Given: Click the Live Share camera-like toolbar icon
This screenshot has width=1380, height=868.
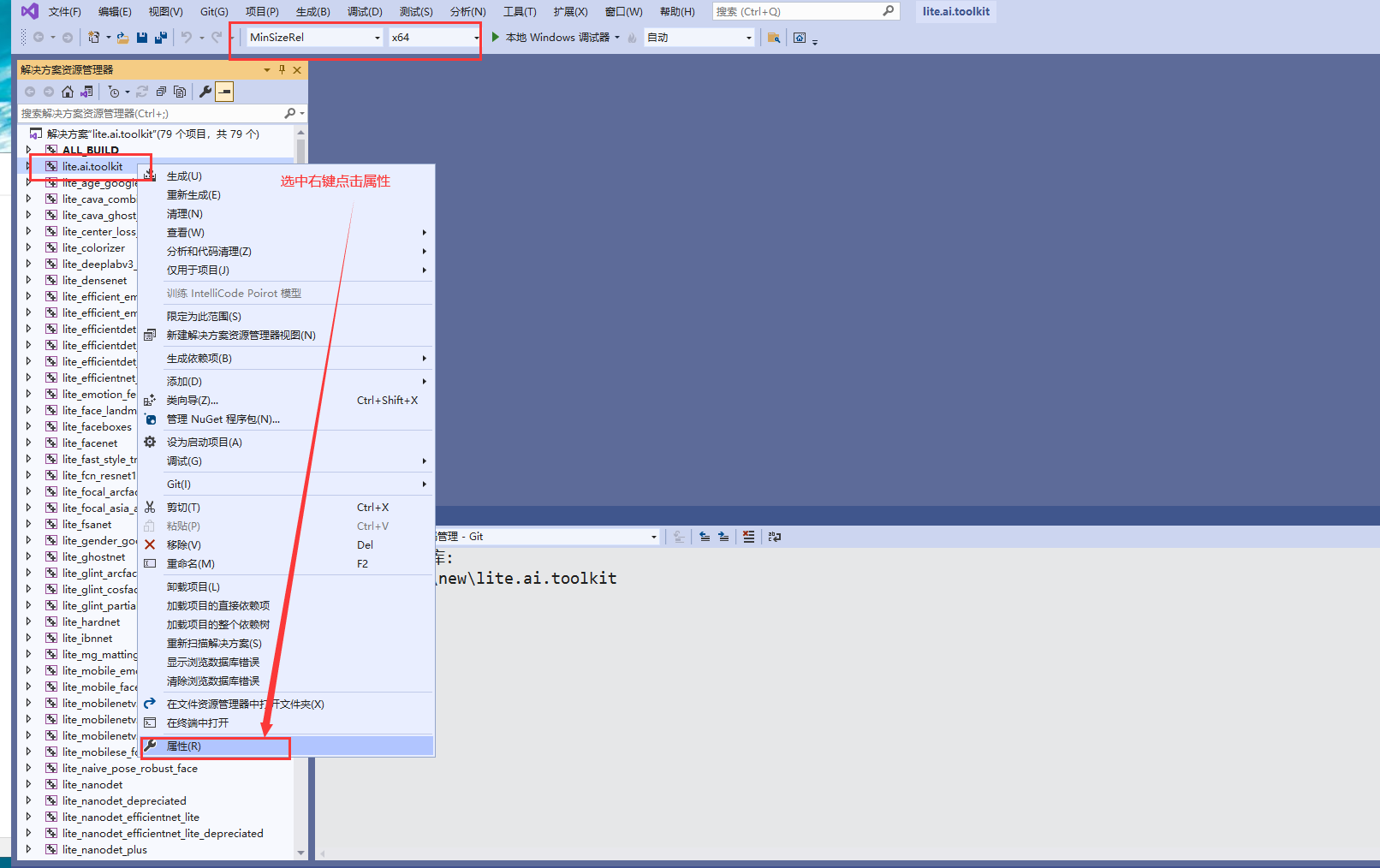Looking at the screenshot, I should pyautogui.click(x=800, y=37).
